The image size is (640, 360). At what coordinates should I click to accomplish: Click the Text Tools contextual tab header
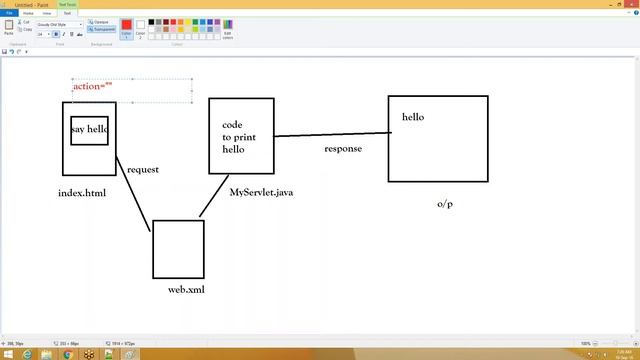click(x=67, y=4)
